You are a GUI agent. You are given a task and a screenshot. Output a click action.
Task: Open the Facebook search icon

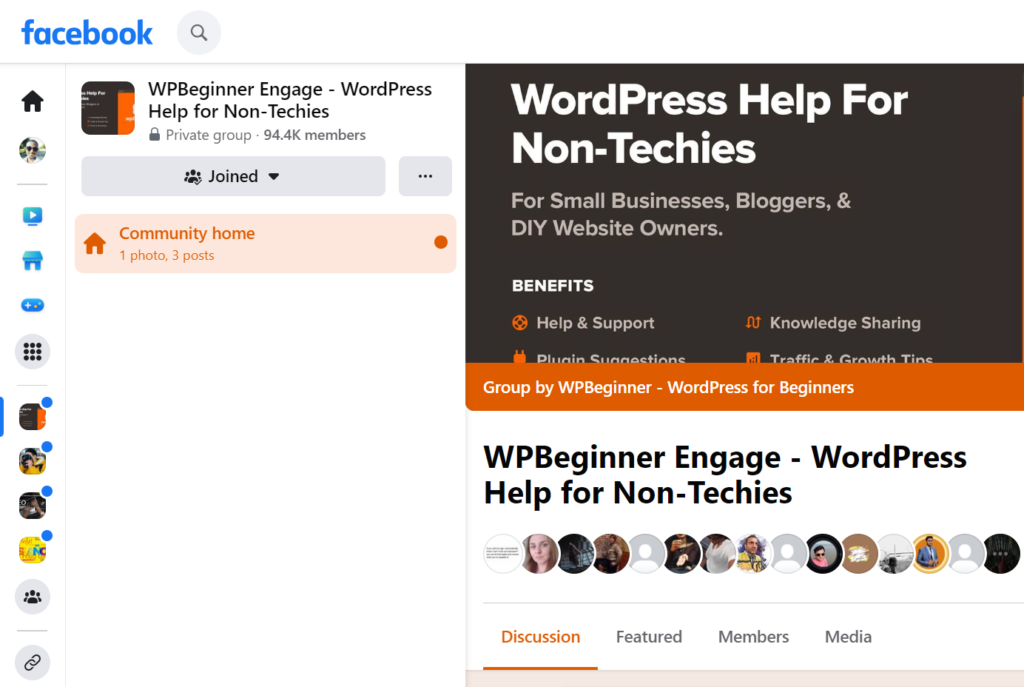199,33
